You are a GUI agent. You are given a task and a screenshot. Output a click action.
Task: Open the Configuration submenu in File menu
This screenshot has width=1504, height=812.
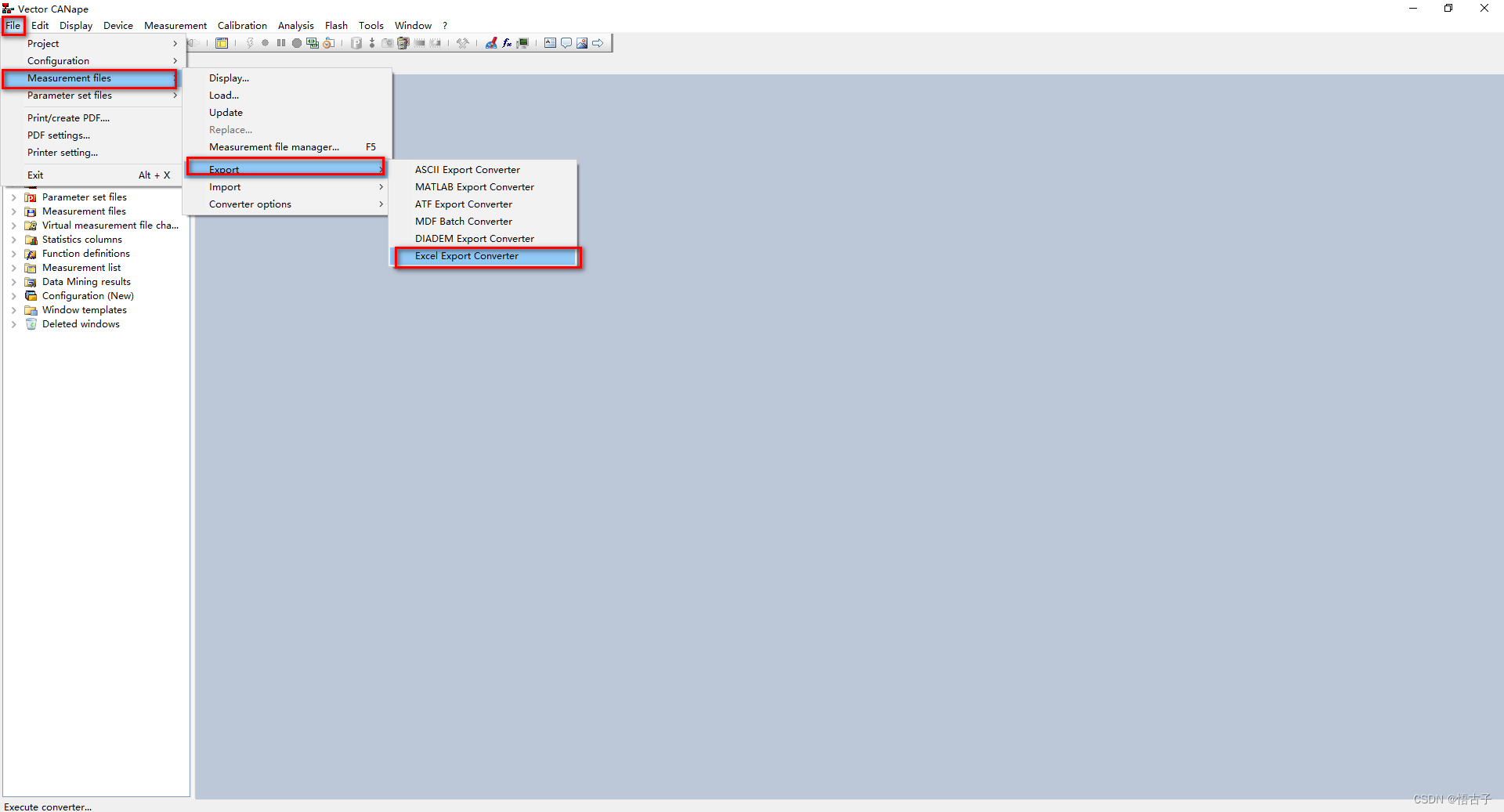tap(92, 61)
